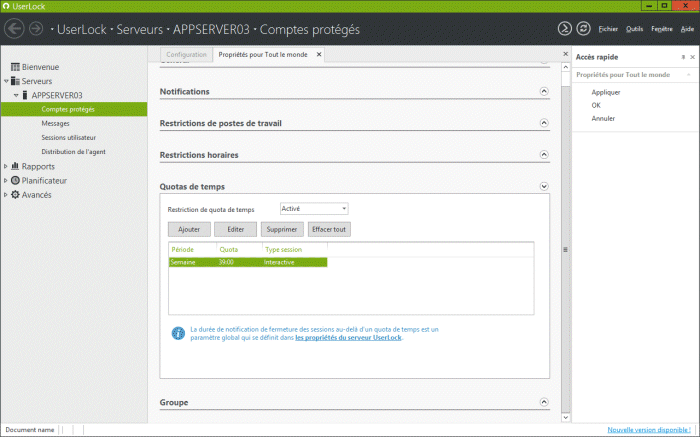Expand the Planificateur tree node
Screen dimensions: 700x437
tap(6, 181)
